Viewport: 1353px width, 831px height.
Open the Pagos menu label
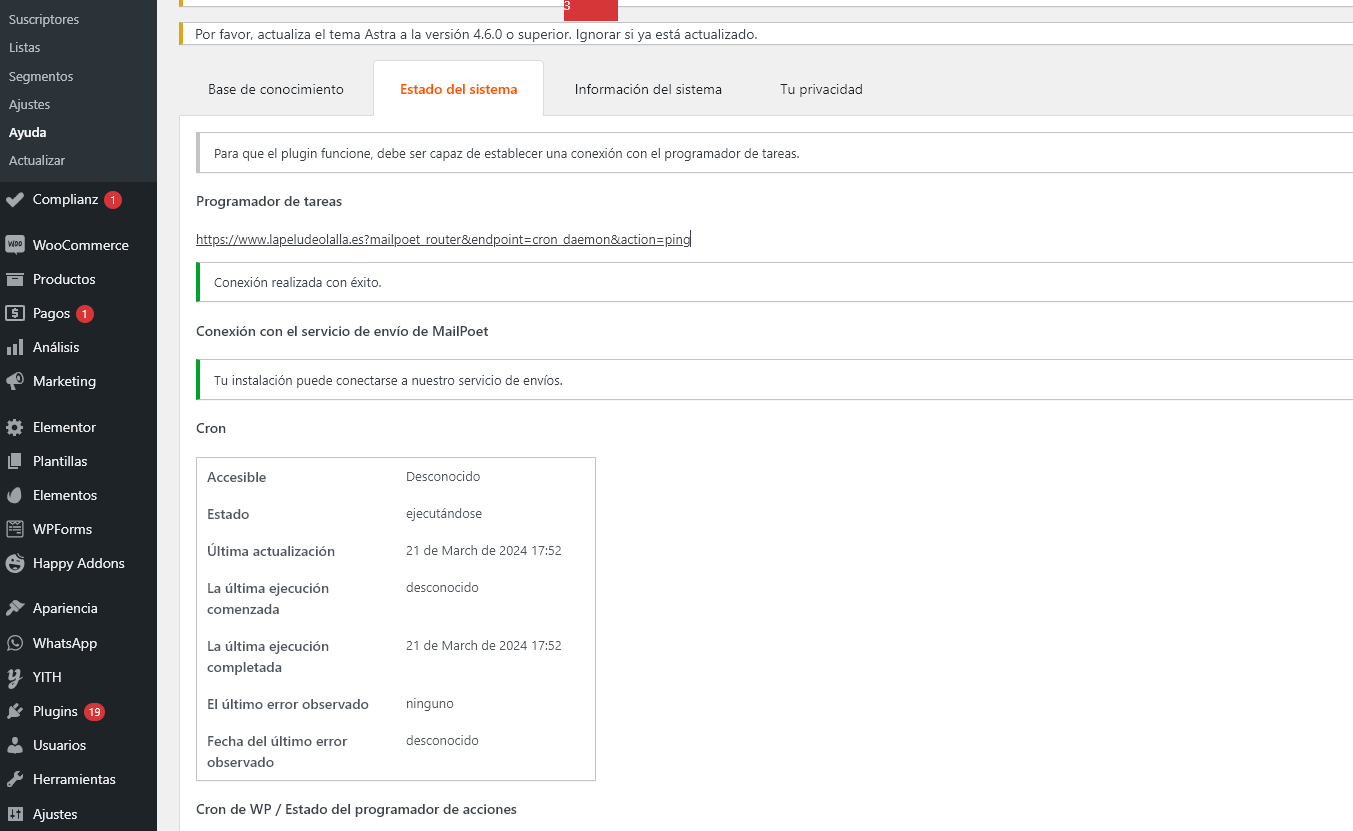tap(51, 313)
